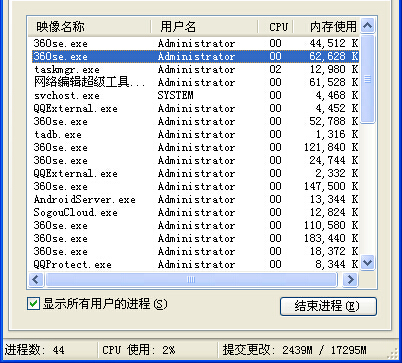
Task: Select 360se.exe row using 24,744 K
Action: (195, 160)
